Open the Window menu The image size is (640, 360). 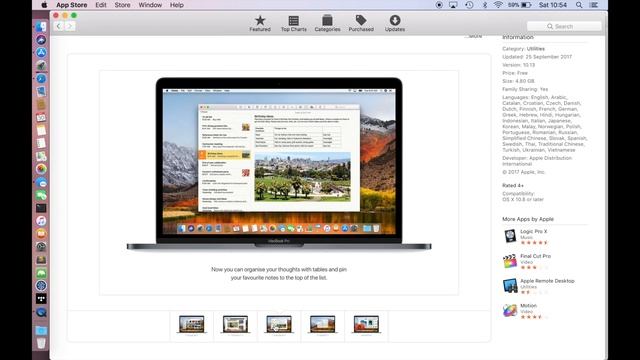tap(150, 5)
